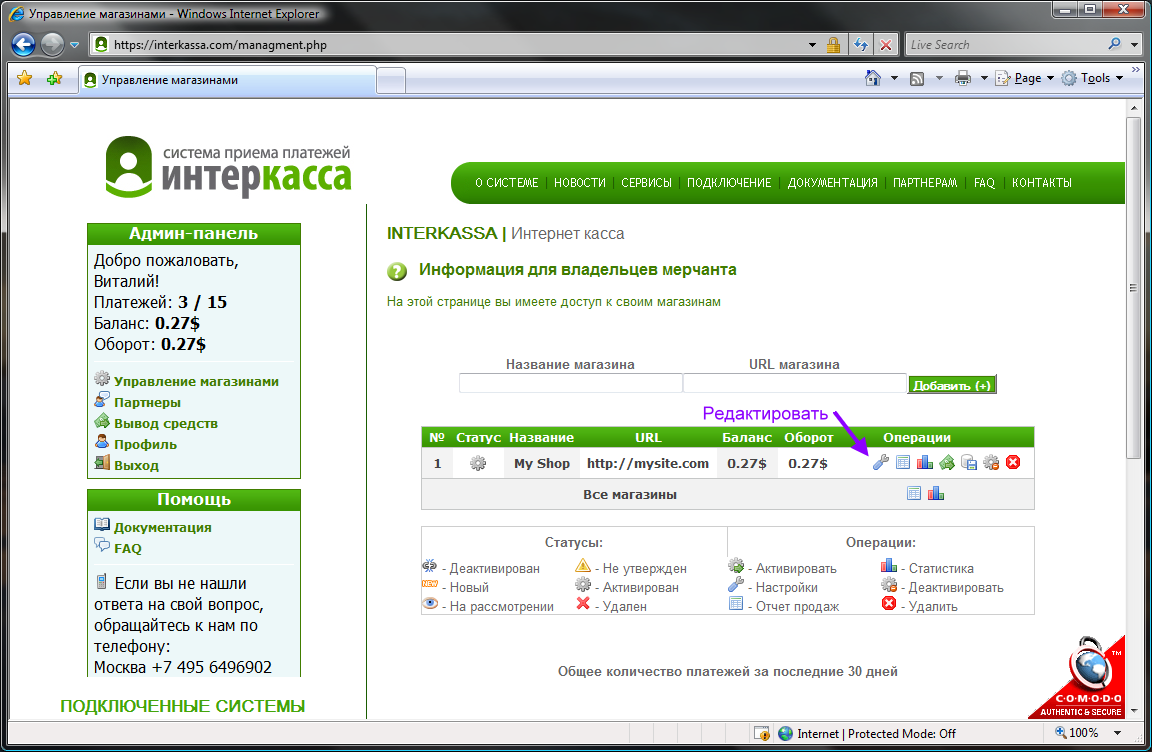The height and width of the screenshot is (752, 1152).
Task: Click the Интеркасса logo
Action: [228, 167]
